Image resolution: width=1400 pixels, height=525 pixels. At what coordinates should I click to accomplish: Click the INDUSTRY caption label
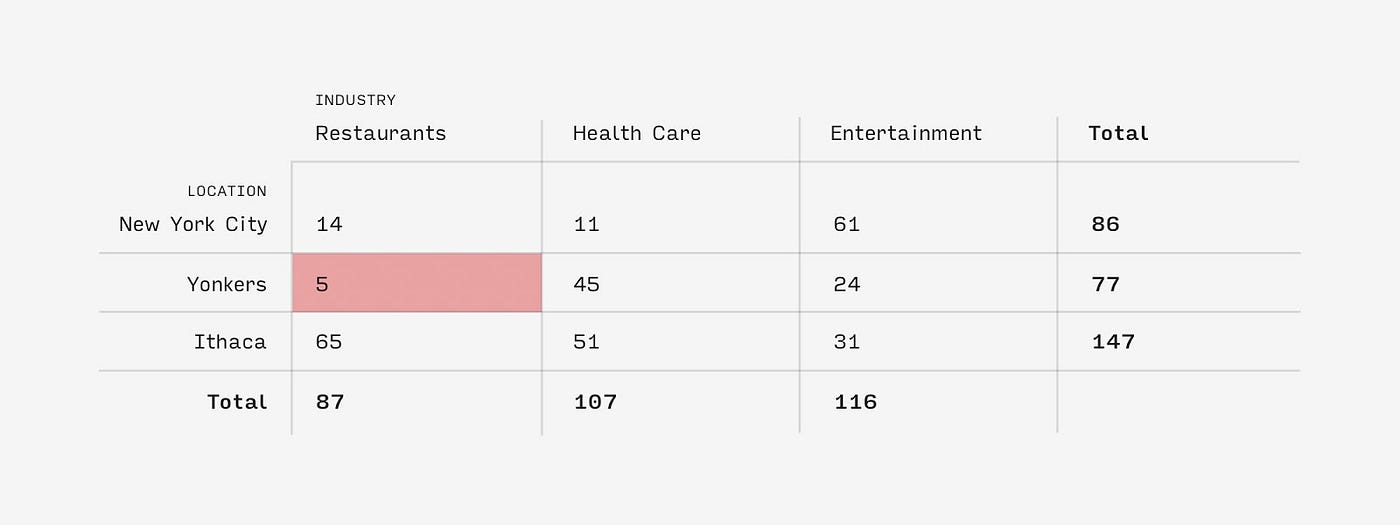point(356,100)
